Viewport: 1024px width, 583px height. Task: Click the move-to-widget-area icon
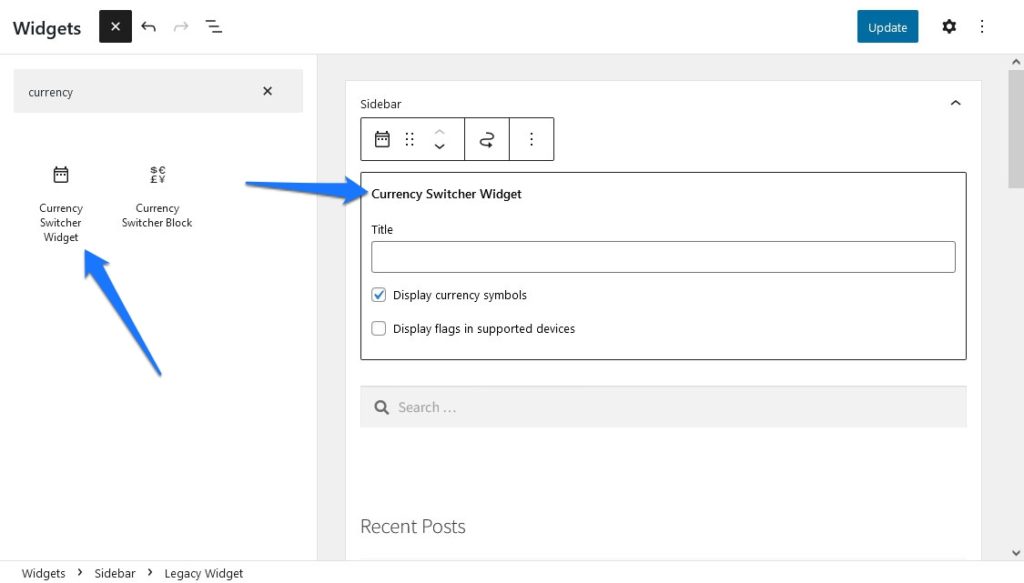[x=487, y=139]
